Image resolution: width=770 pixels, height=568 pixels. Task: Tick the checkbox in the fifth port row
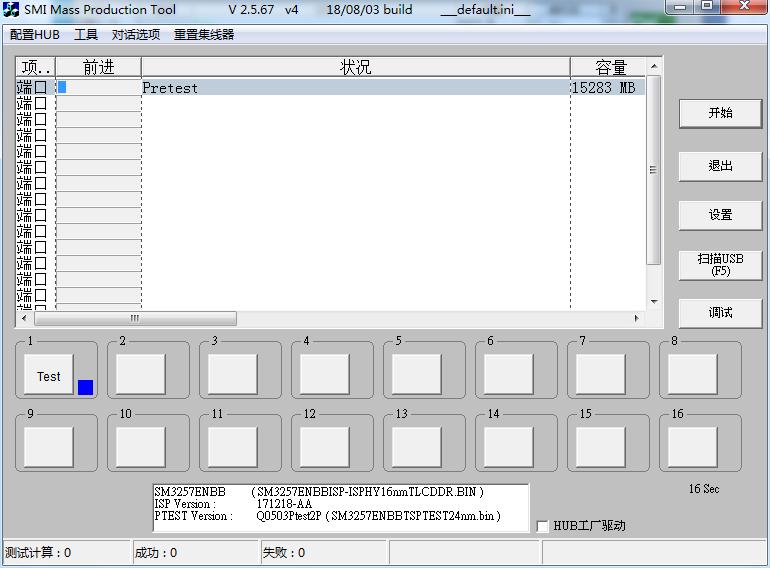click(x=41, y=151)
